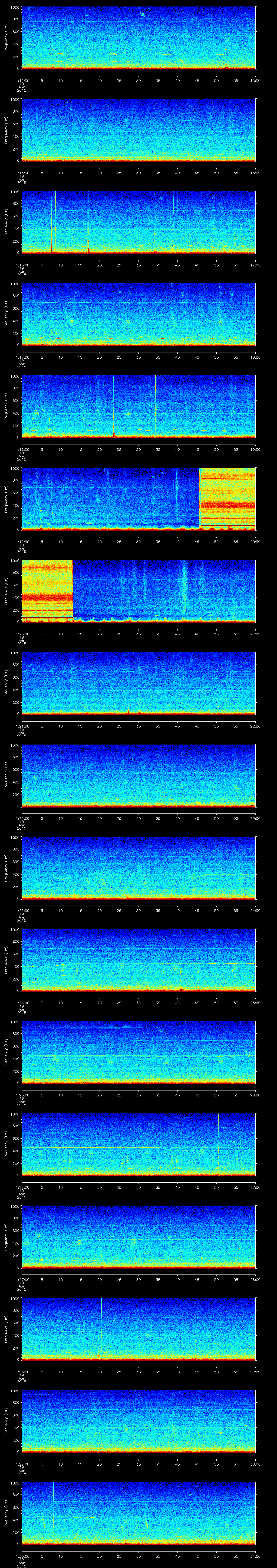Open the spectrogram panel starting at 1:21:00
Viewport: 277px width, 1568px height.
(x=139, y=683)
